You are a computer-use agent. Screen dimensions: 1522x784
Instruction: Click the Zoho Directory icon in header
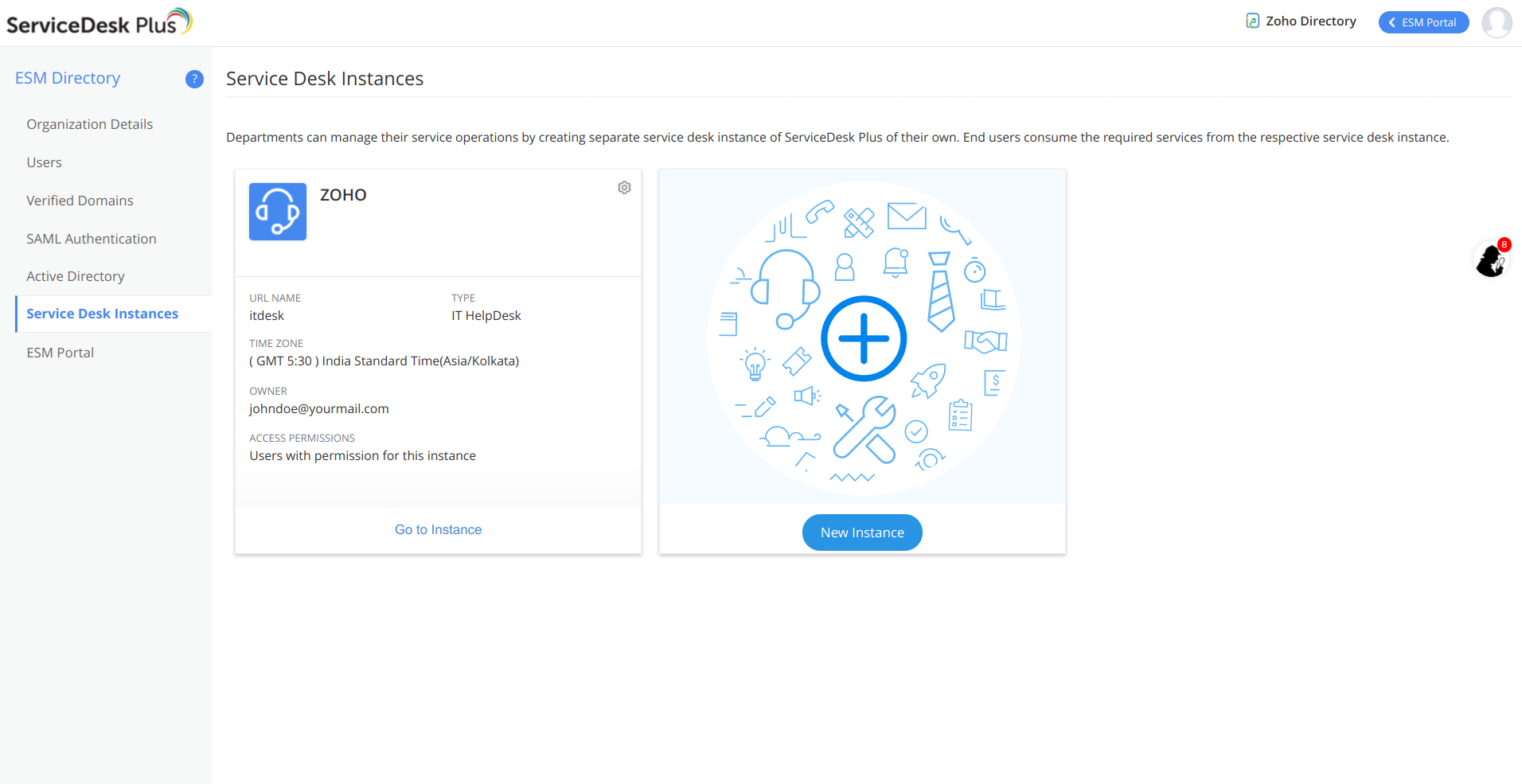[1252, 21]
